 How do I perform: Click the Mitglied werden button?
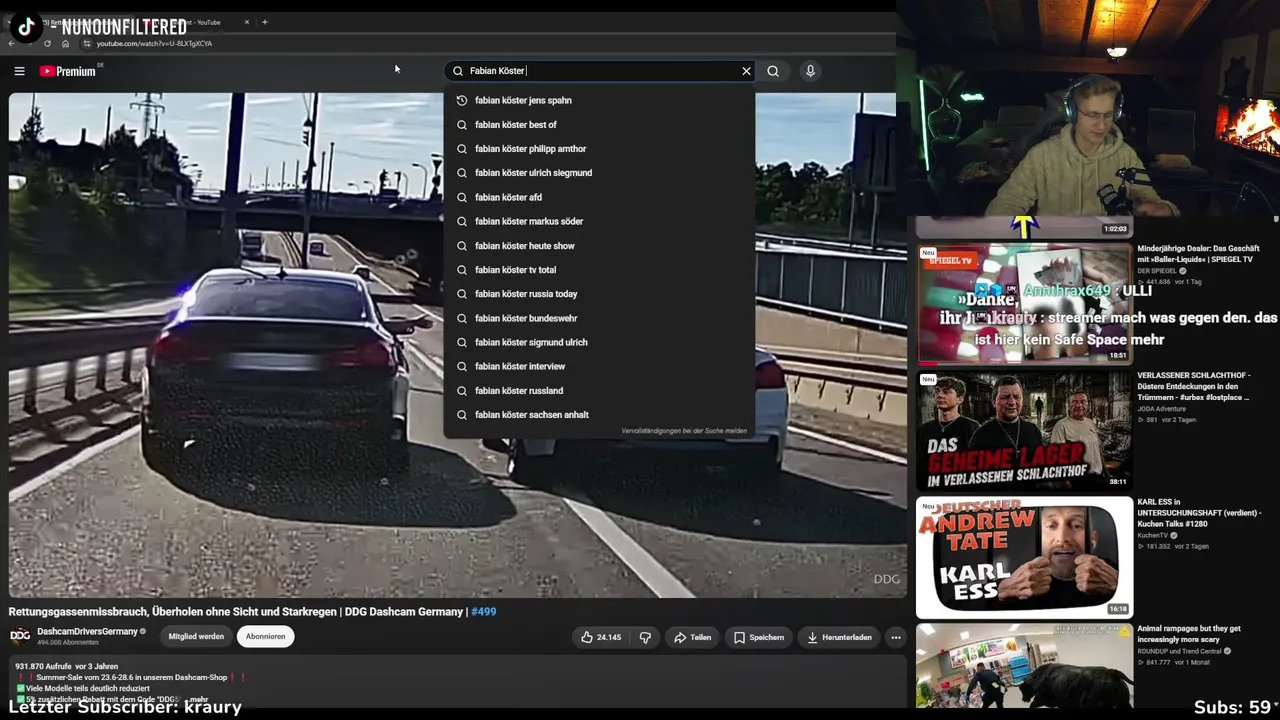point(196,637)
